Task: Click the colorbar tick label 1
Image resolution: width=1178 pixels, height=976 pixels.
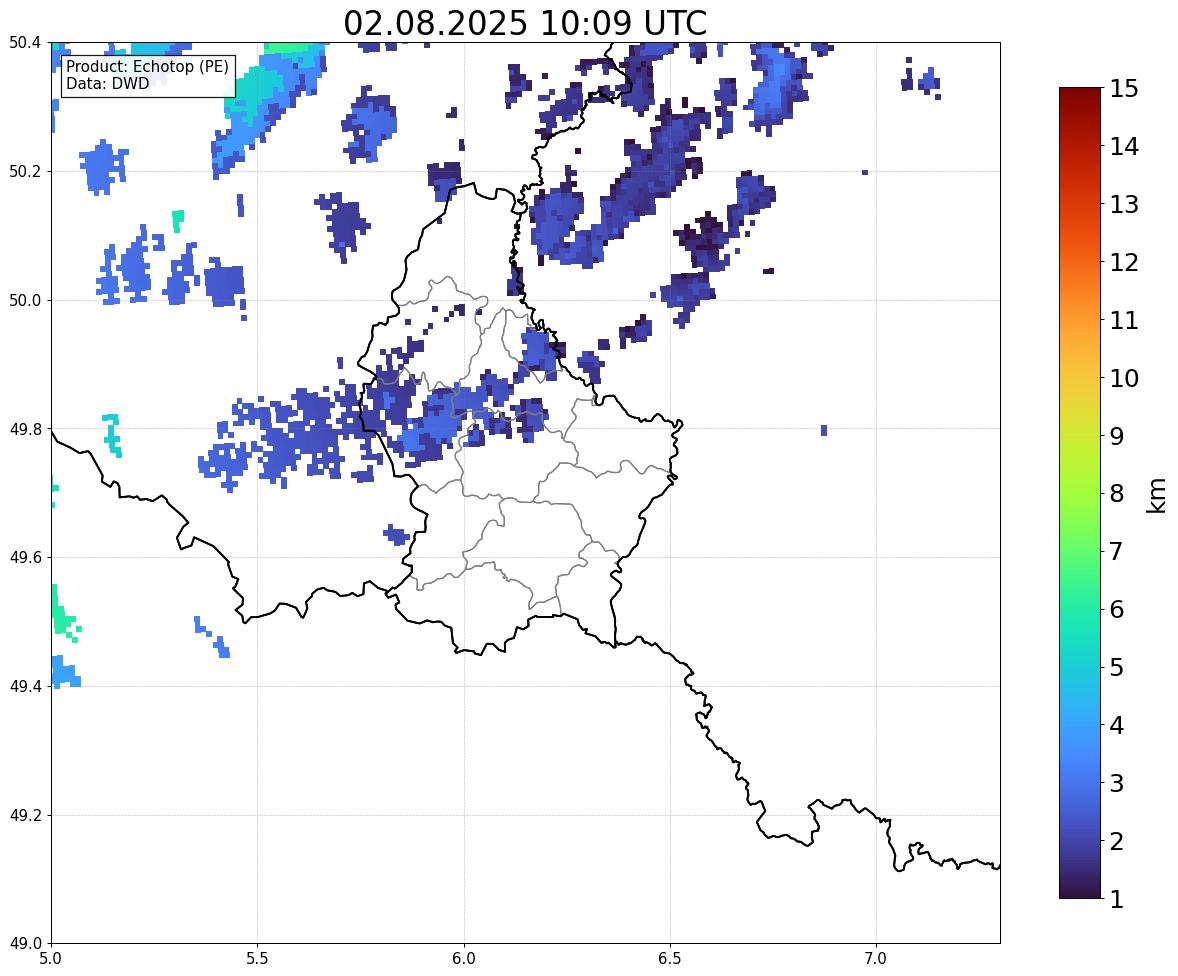Action: 1116,899
